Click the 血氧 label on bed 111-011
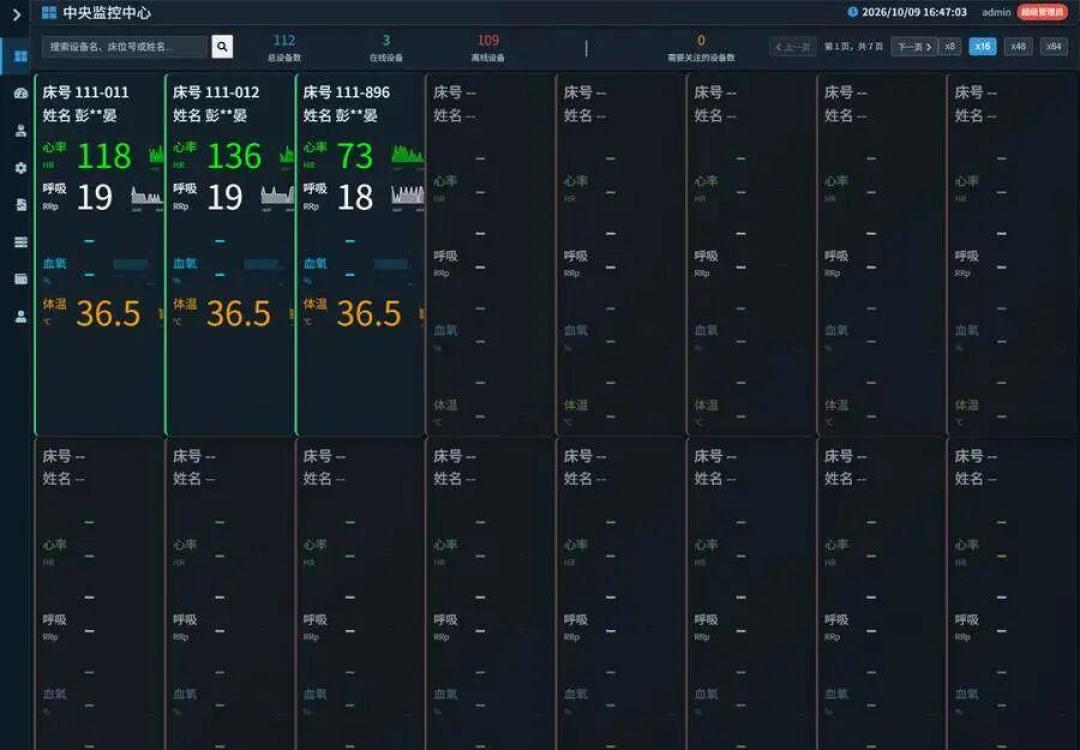This screenshot has height=750, width=1080. tap(54, 263)
